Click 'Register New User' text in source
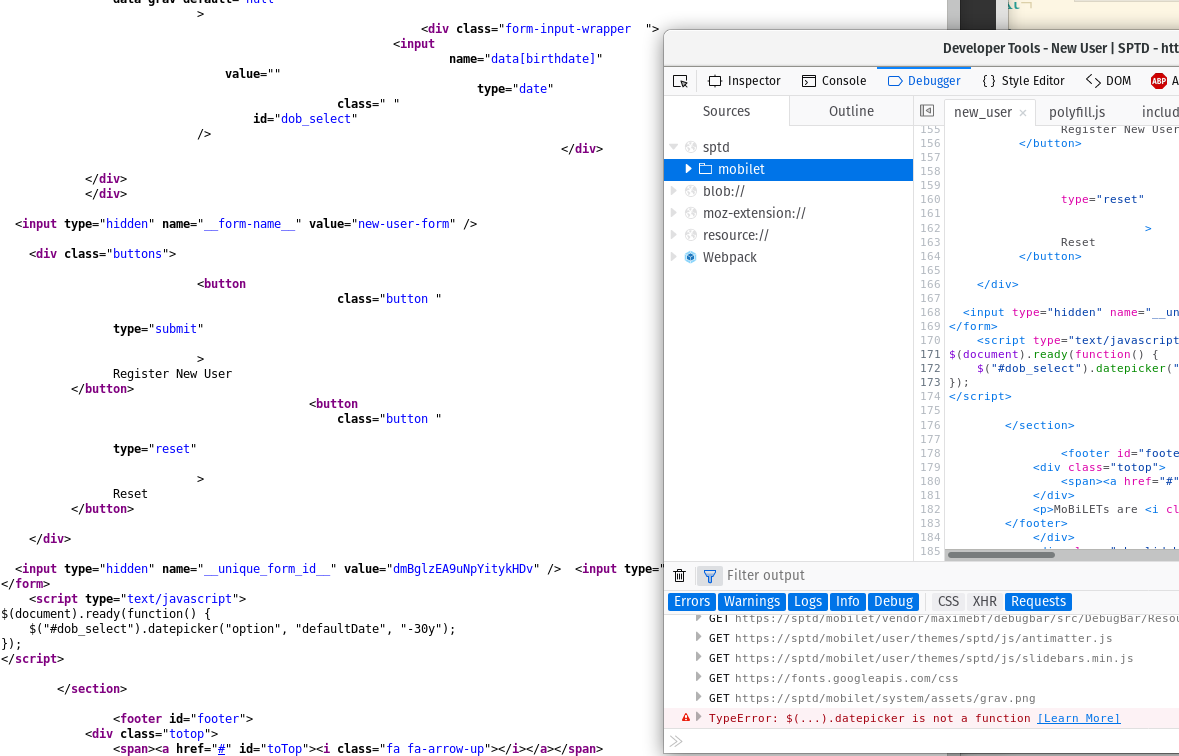The height and width of the screenshot is (756, 1179). point(172,374)
